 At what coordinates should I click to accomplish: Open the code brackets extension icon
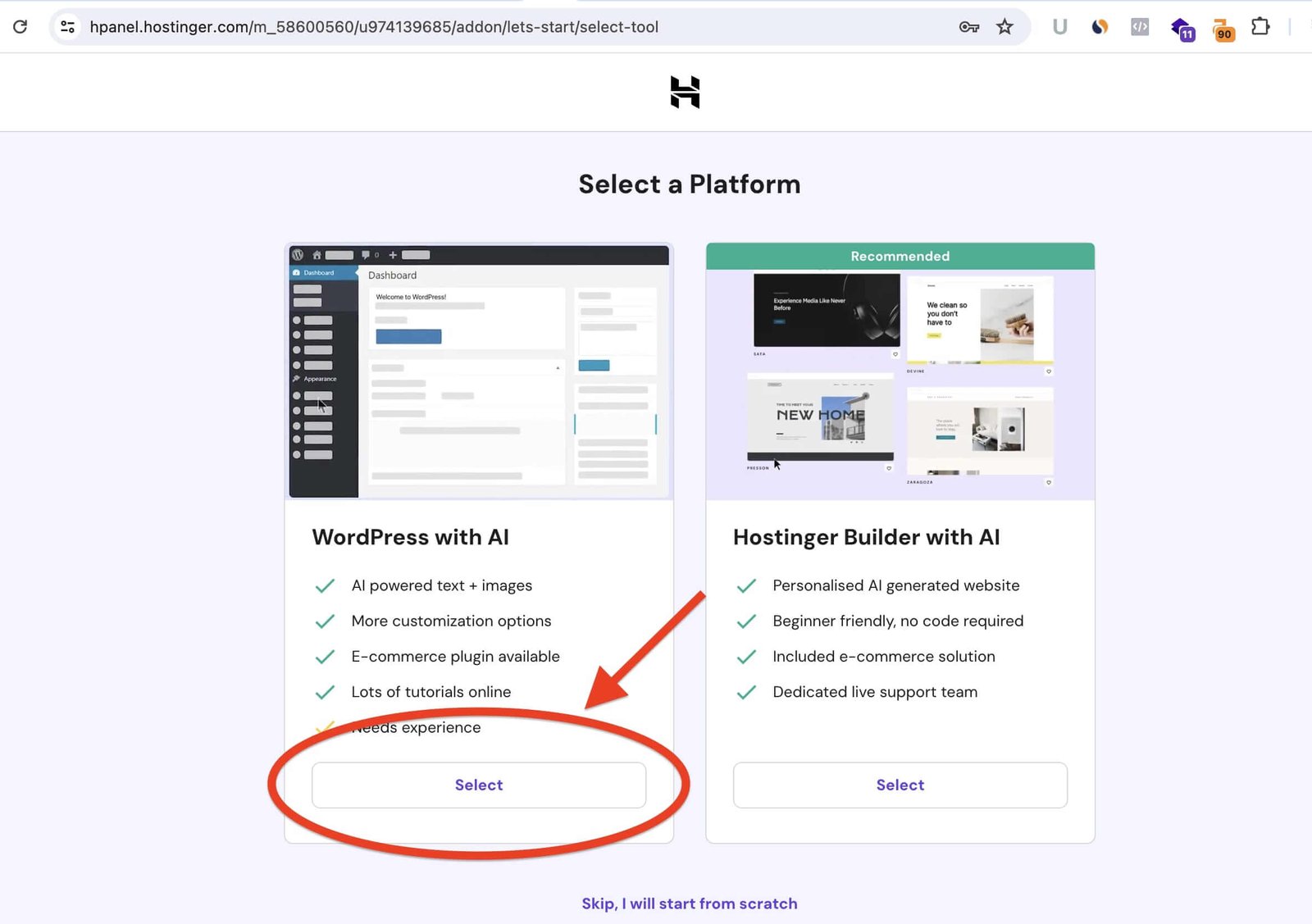1140,27
